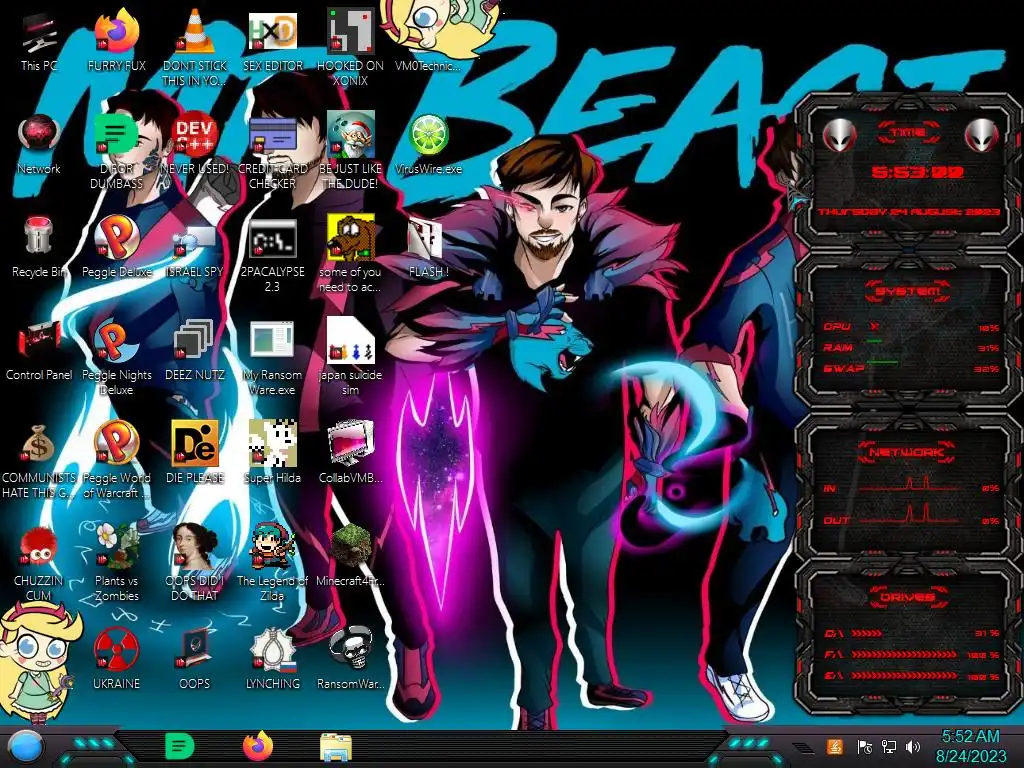
Task: Select the 2PACALYPSE 2.3 console icon
Action: tap(272, 255)
